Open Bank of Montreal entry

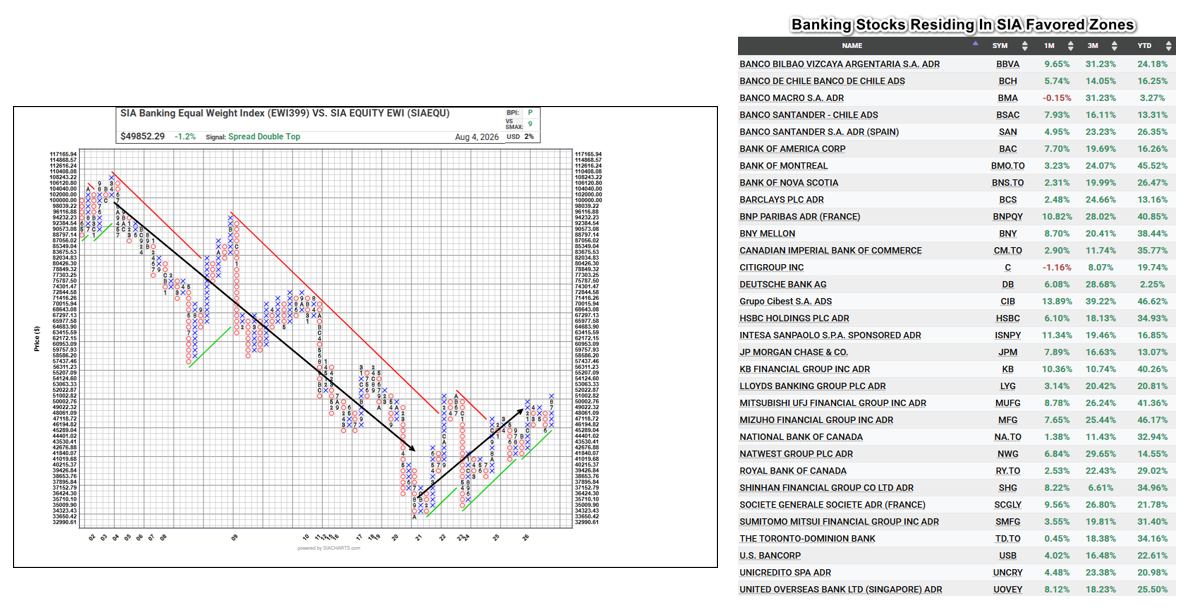click(x=783, y=165)
